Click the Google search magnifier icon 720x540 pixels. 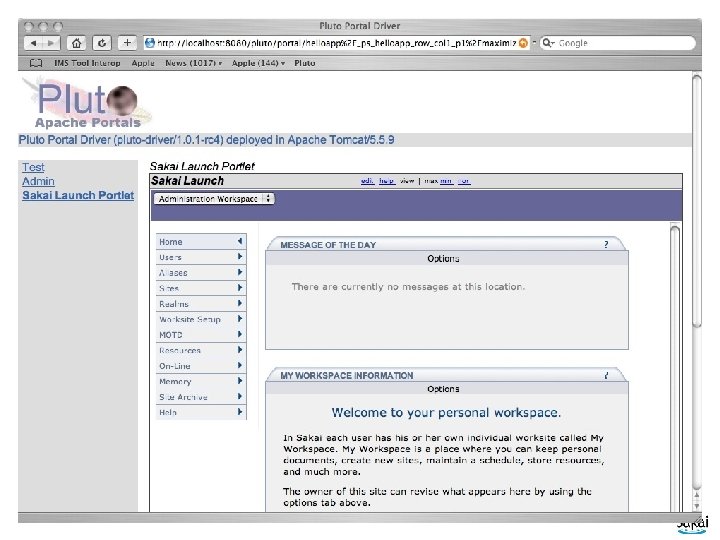(x=547, y=43)
